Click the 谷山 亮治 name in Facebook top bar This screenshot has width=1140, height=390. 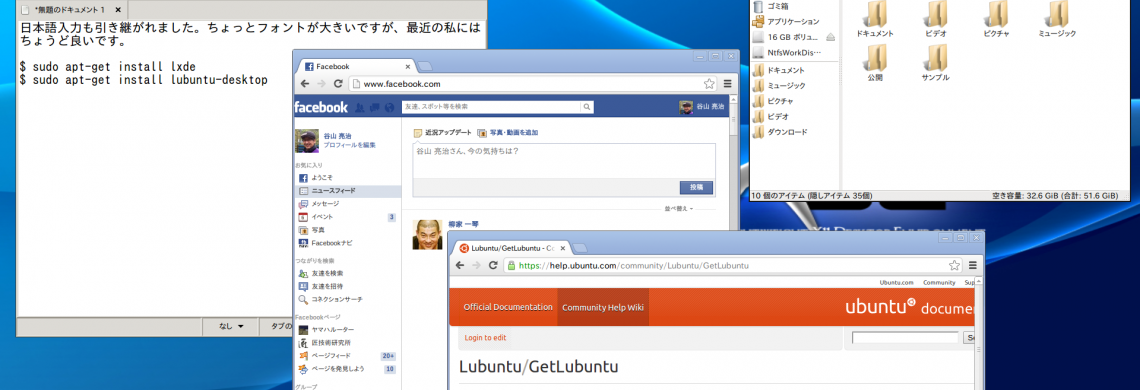[710, 107]
